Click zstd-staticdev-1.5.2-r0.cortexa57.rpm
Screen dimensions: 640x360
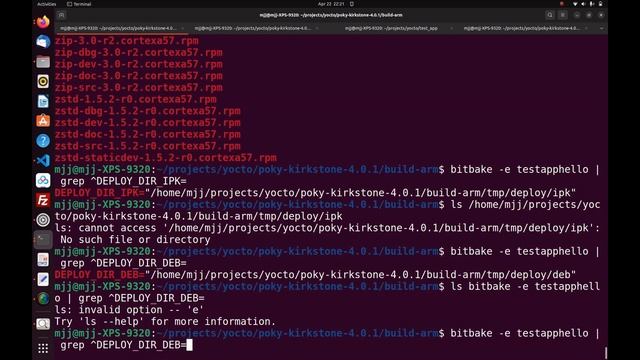tap(166, 158)
